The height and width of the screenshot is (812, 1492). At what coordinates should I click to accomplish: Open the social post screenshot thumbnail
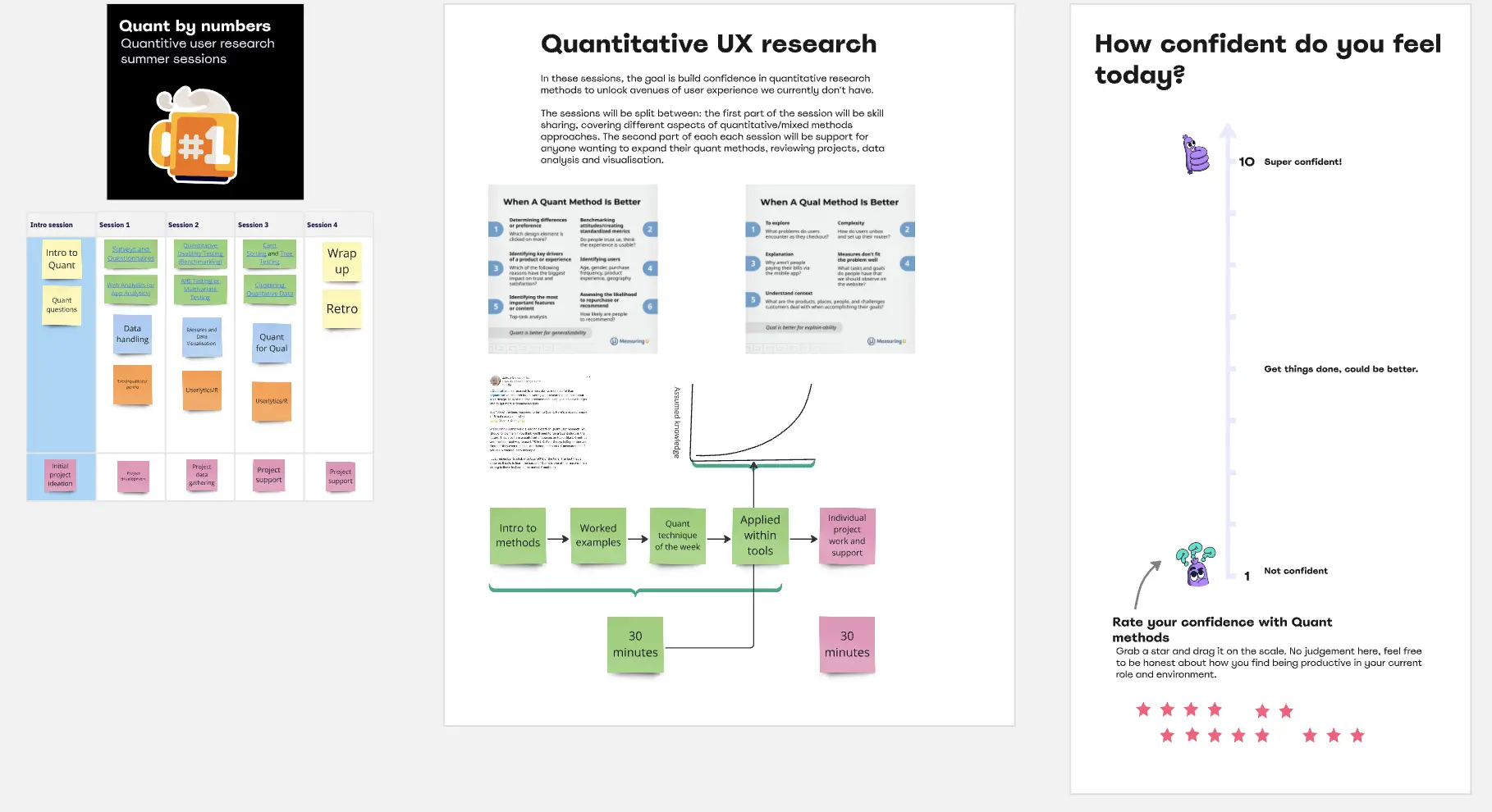click(x=539, y=422)
